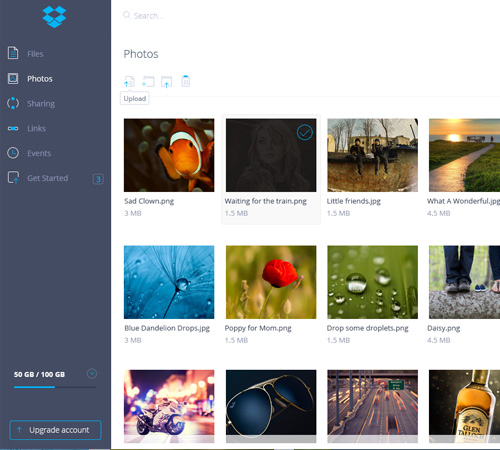Click the file name Poppy for Mom.png
This screenshot has height=450, width=500.
(258, 328)
